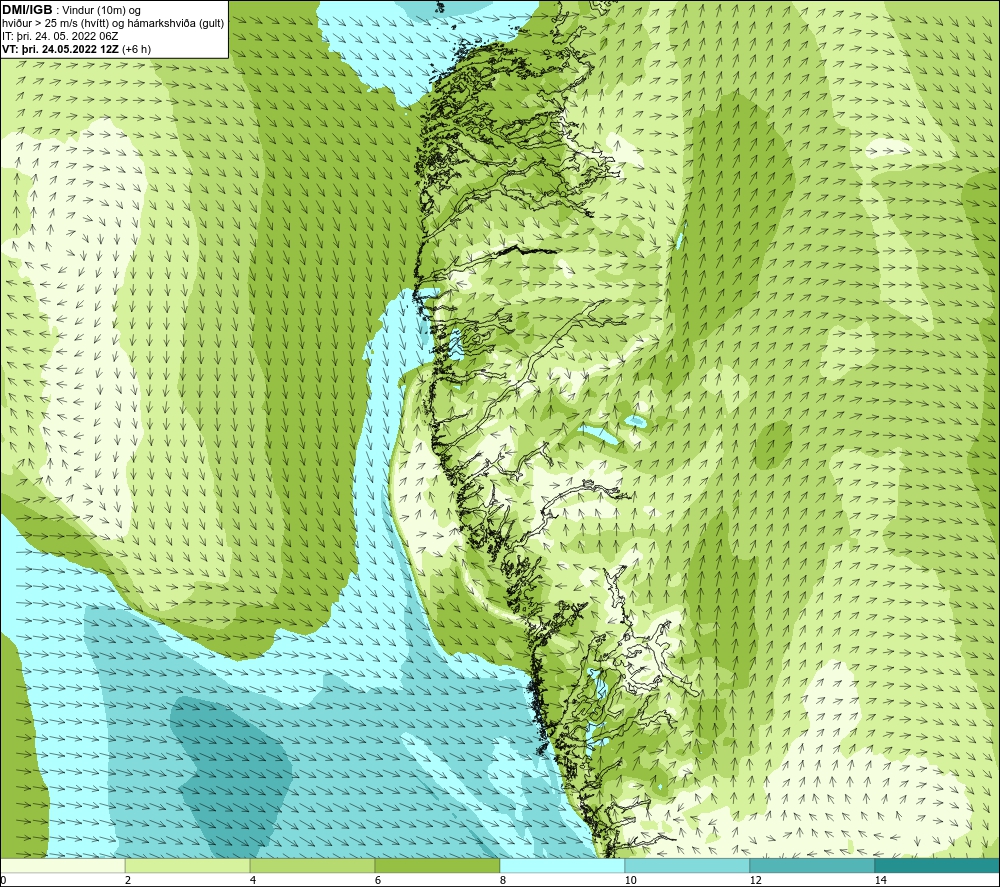Click the darkest teal legend swatch above 14

coord(937,865)
